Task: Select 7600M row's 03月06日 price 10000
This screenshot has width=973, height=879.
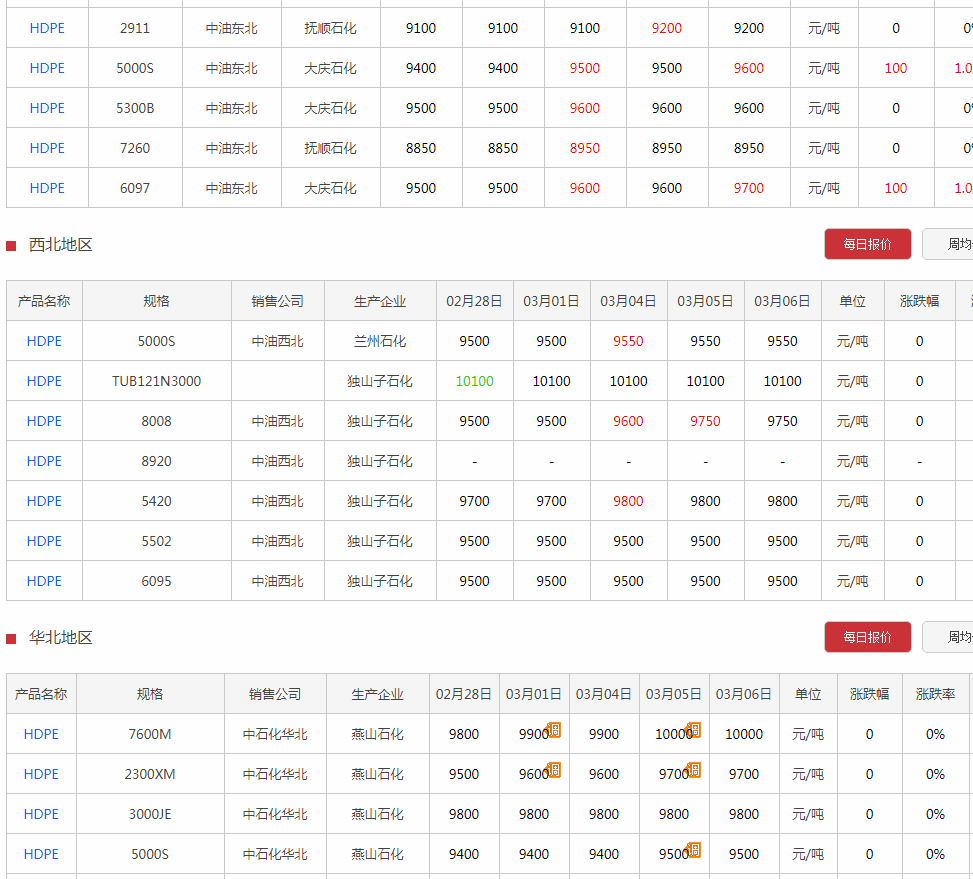Action: 744,734
